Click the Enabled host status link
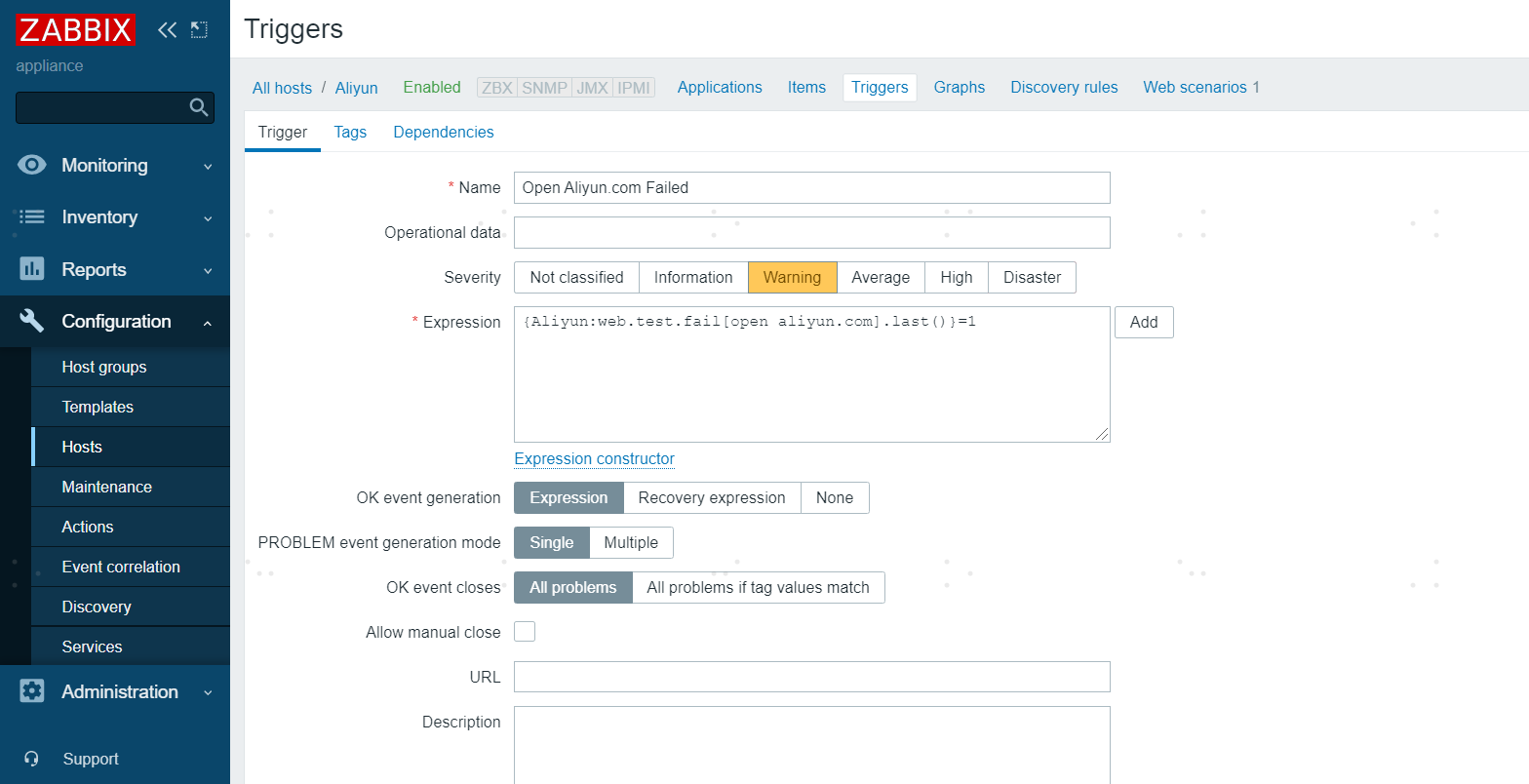Viewport: 1529px width, 784px height. [432, 87]
